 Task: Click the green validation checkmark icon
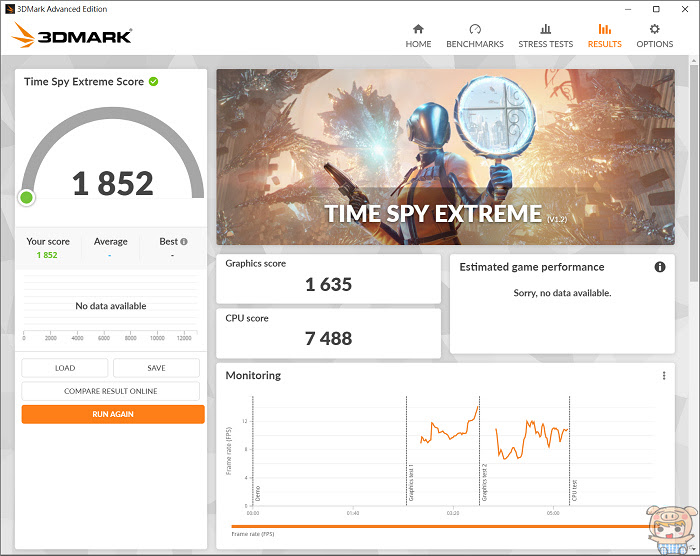click(x=154, y=82)
